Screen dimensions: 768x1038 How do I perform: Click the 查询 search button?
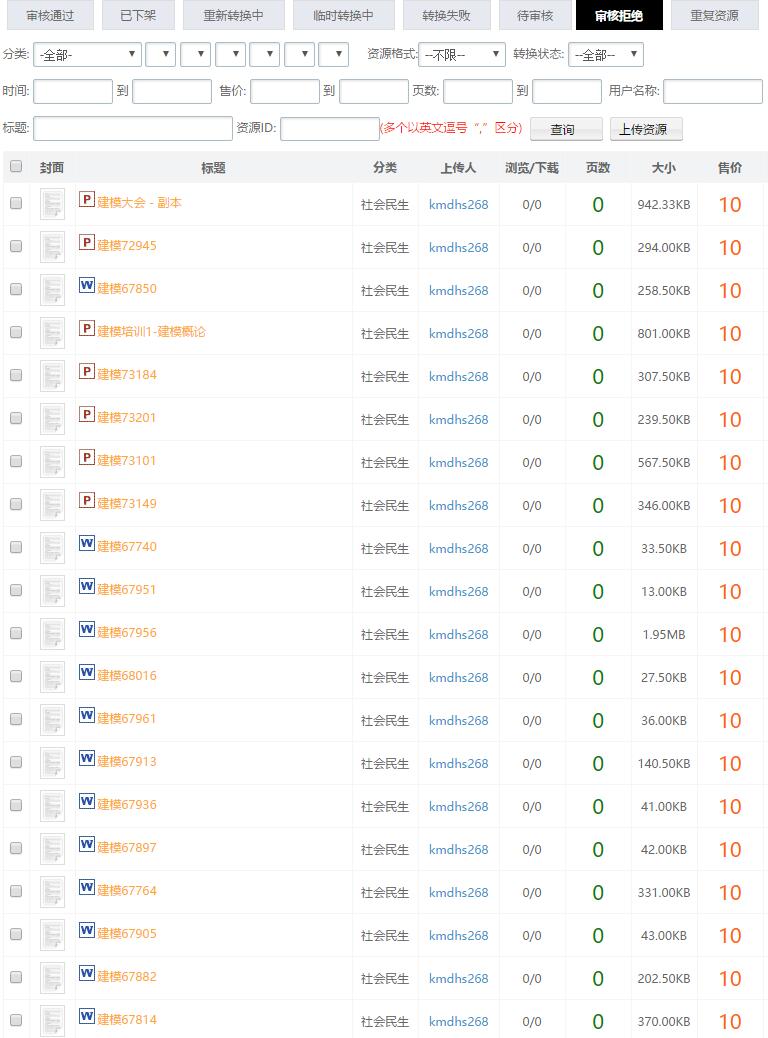click(x=565, y=129)
